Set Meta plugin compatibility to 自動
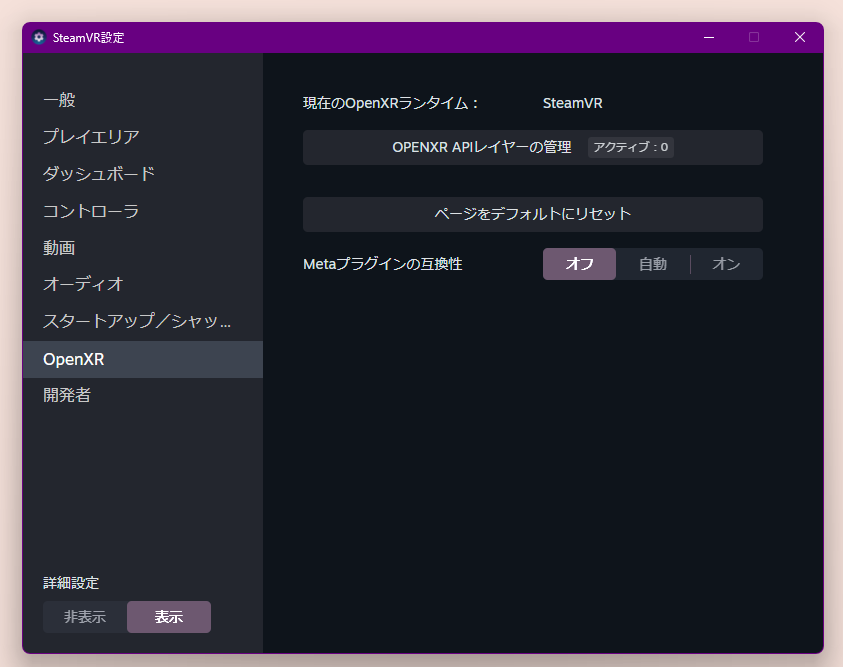Image resolution: width=843 pixels, height=667 pixels. pos(653,264)
